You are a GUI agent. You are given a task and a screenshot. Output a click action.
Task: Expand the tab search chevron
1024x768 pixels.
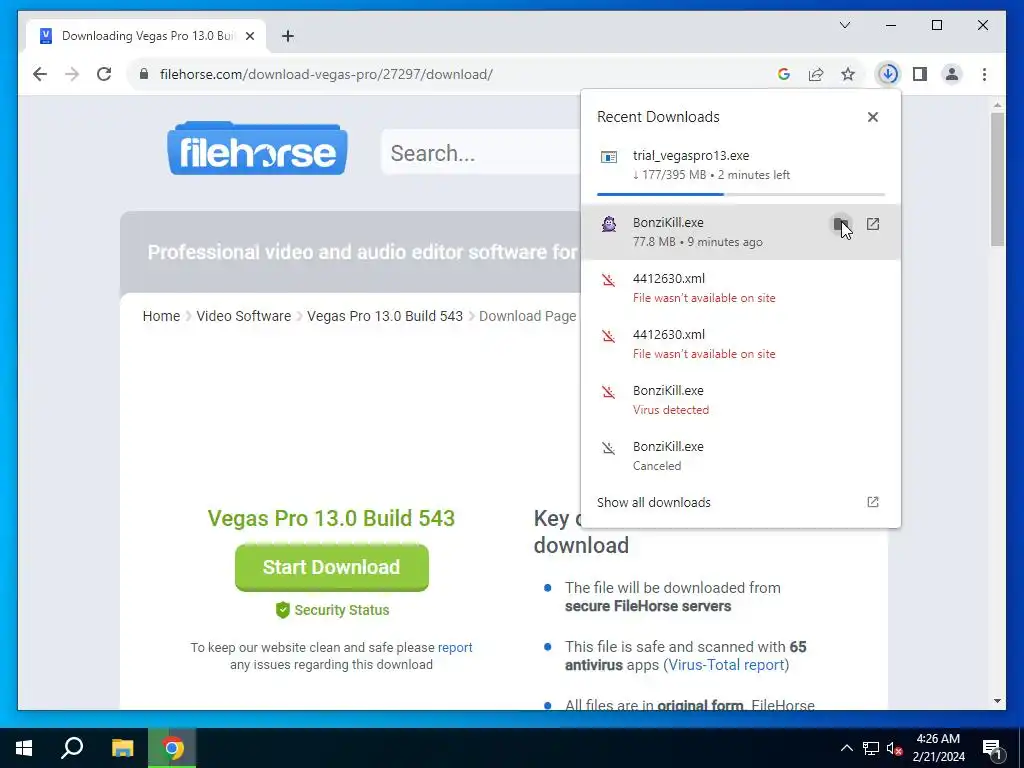[x=844, y=25]
